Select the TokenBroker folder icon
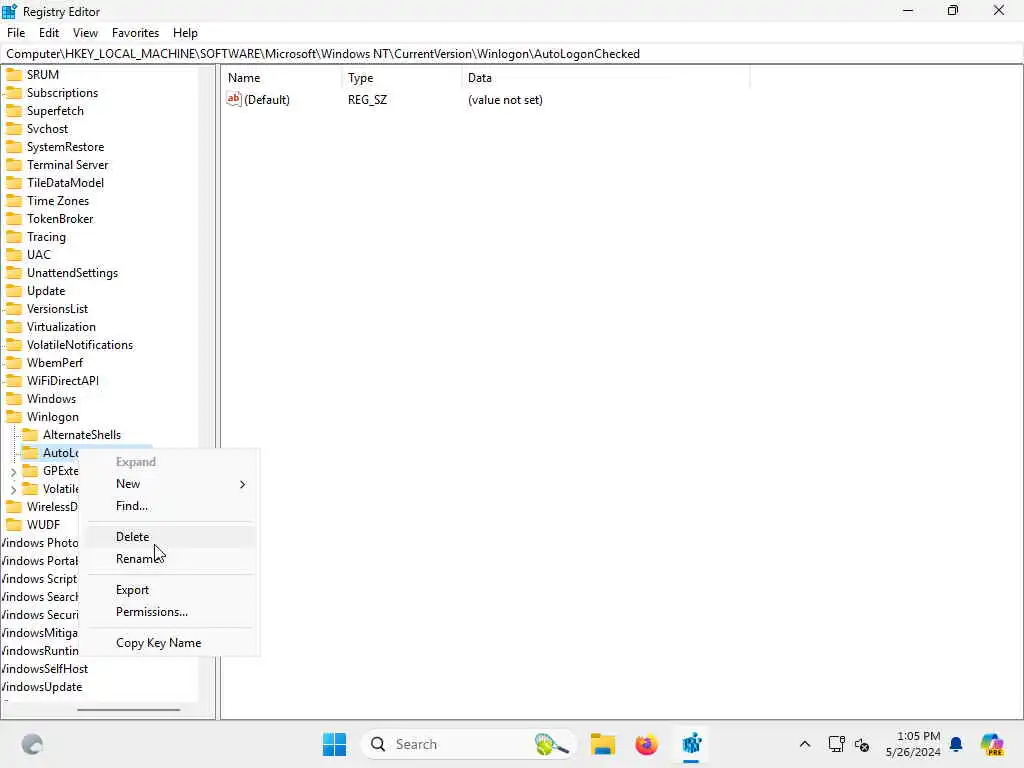Viewport: 1024px width, 768px height. pos(14,219)
